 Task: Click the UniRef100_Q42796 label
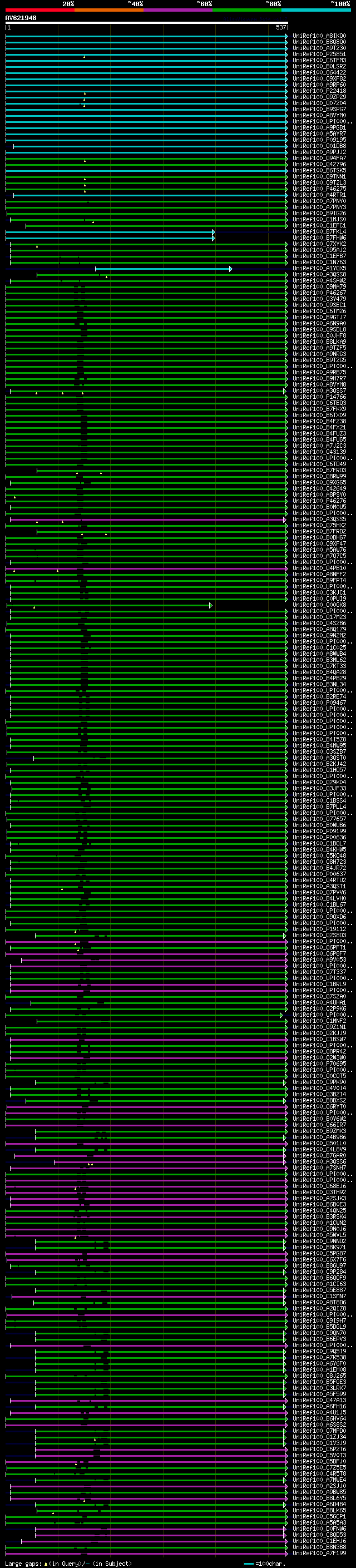319,164
